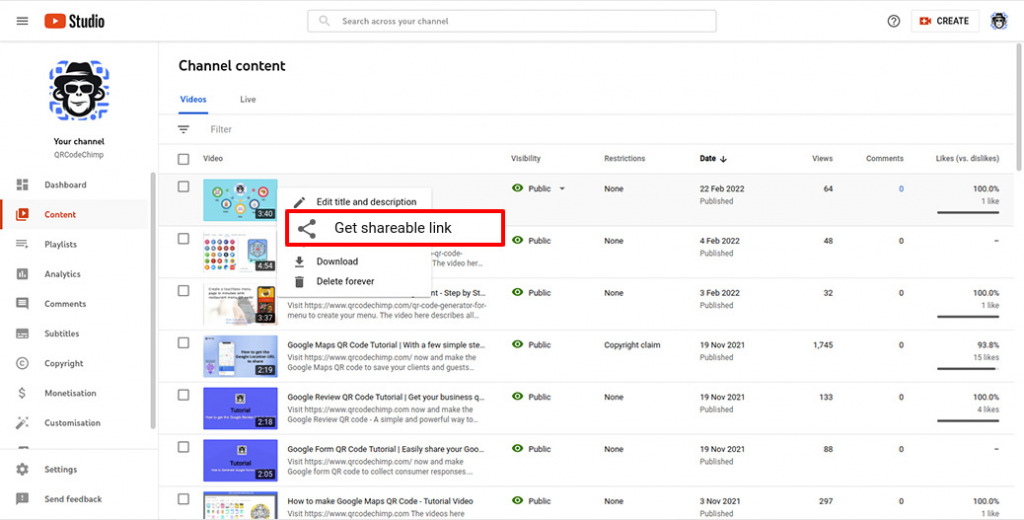Click the Playlists sidebar icon
1024x520 pixels.
coord(22,244)
